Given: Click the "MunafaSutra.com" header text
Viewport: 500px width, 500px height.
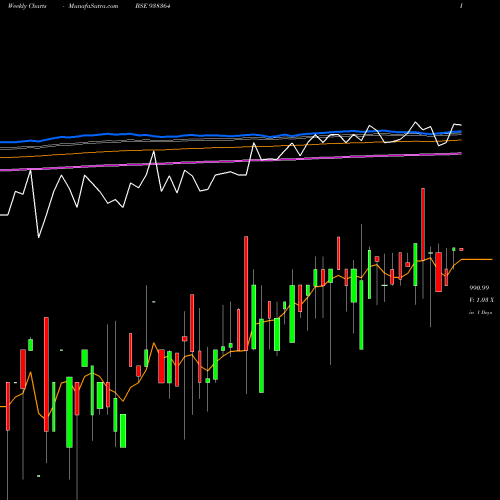Looking at the screenshot, I should pos(93,6).
